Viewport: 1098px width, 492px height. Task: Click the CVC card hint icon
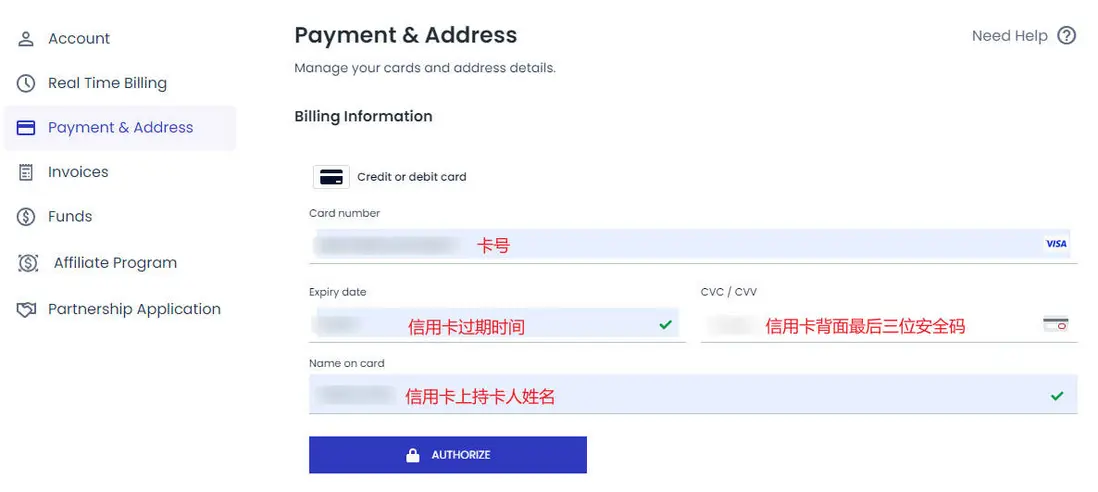tap(1055, 325)
